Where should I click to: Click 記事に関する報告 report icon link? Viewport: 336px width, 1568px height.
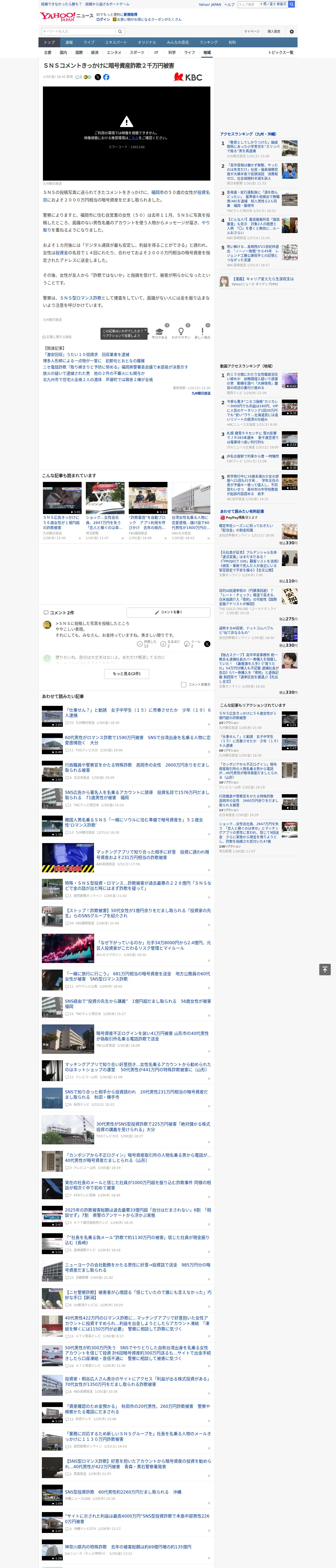(x=57, y=337)
